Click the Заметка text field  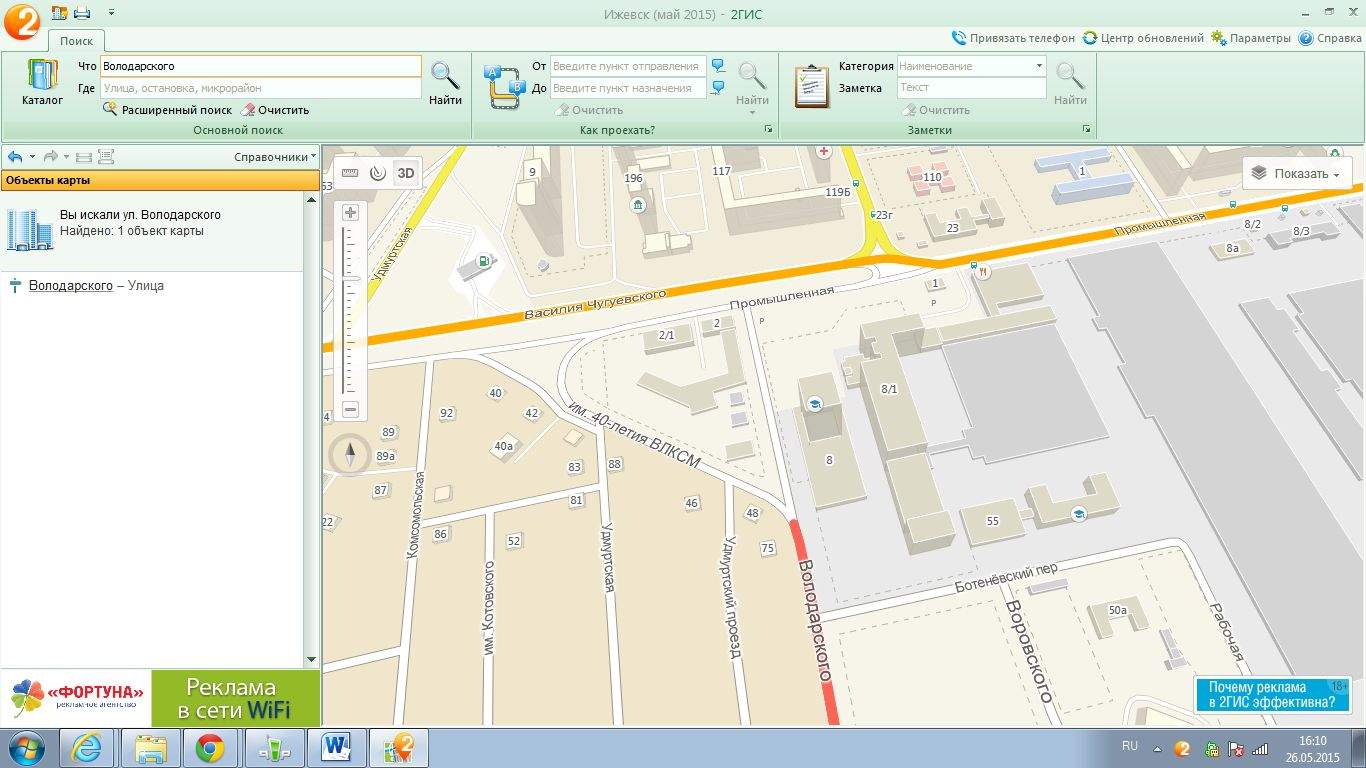[971, 88]
